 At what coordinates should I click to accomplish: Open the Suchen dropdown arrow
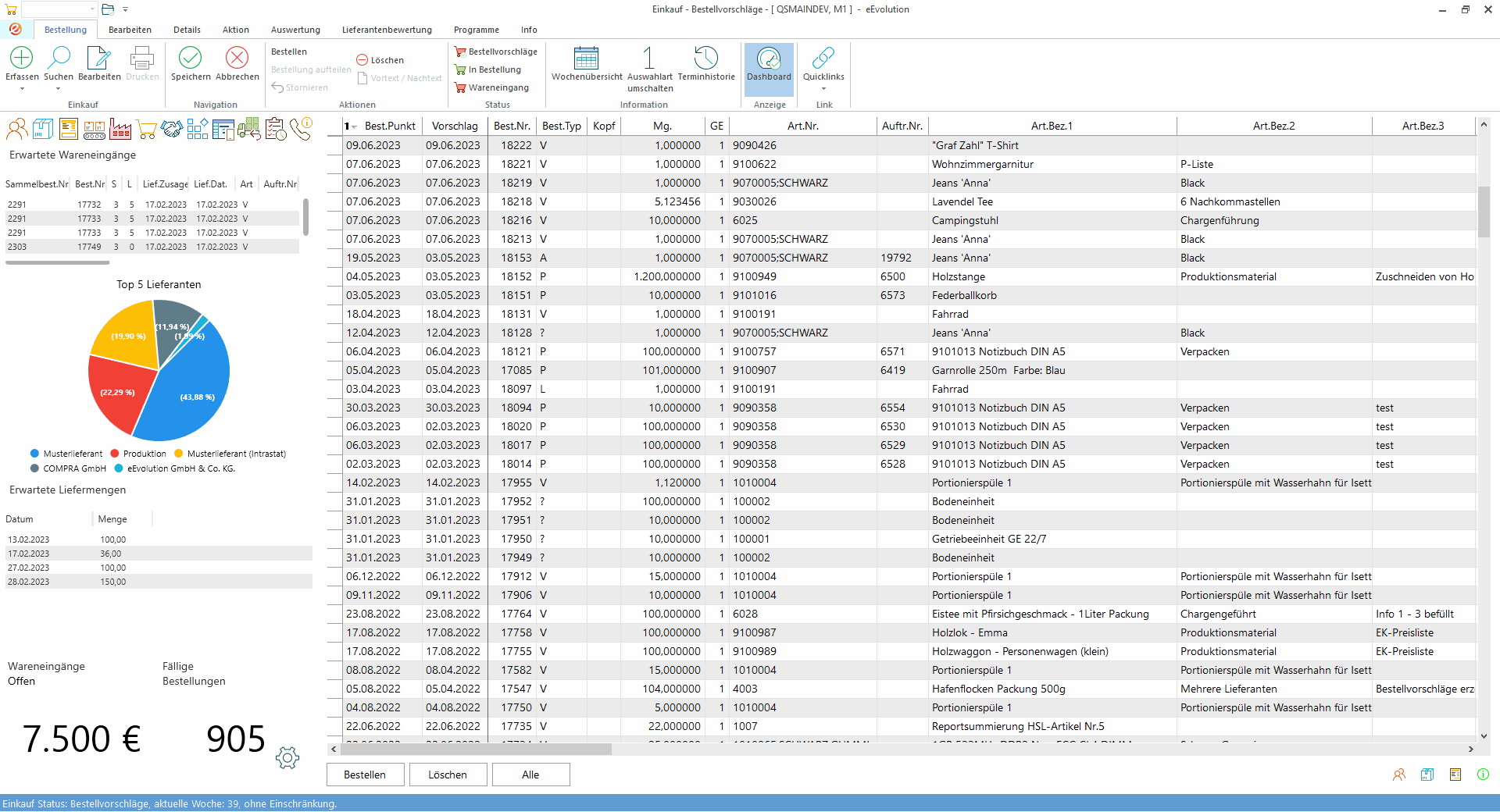pyautogui.click(x=58, y=88)
